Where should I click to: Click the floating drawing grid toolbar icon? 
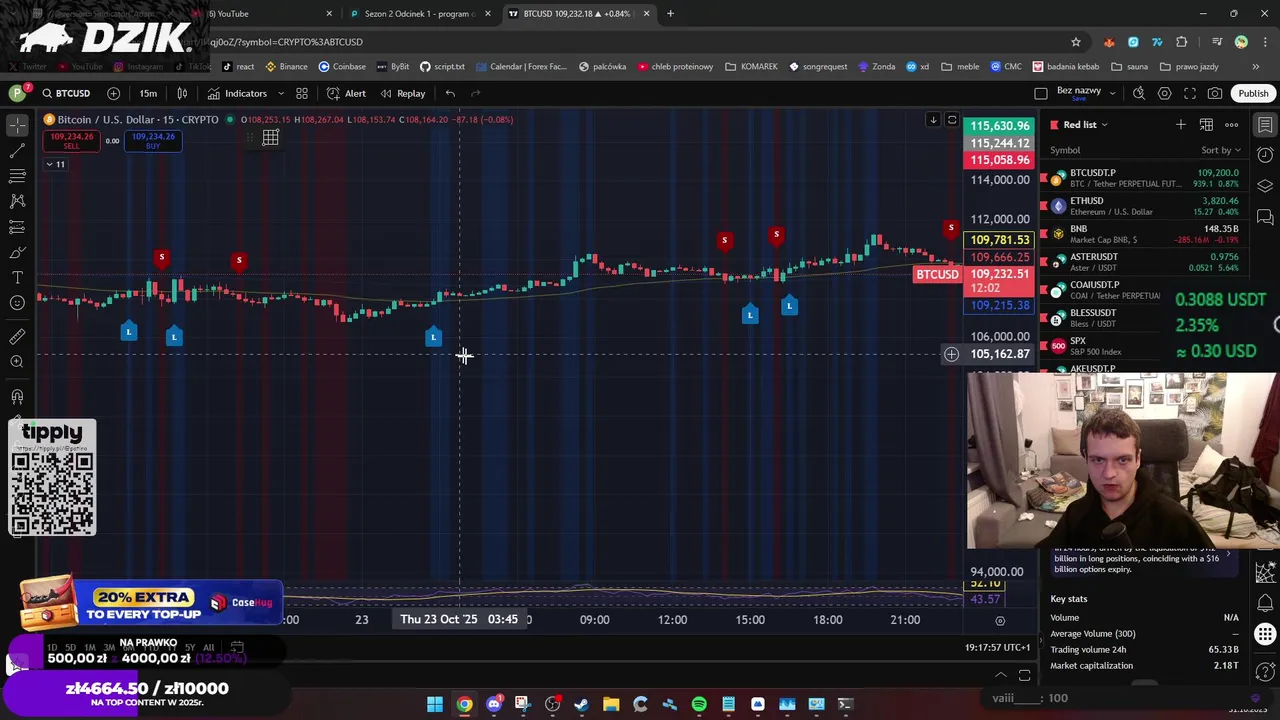tap(270, 138)
